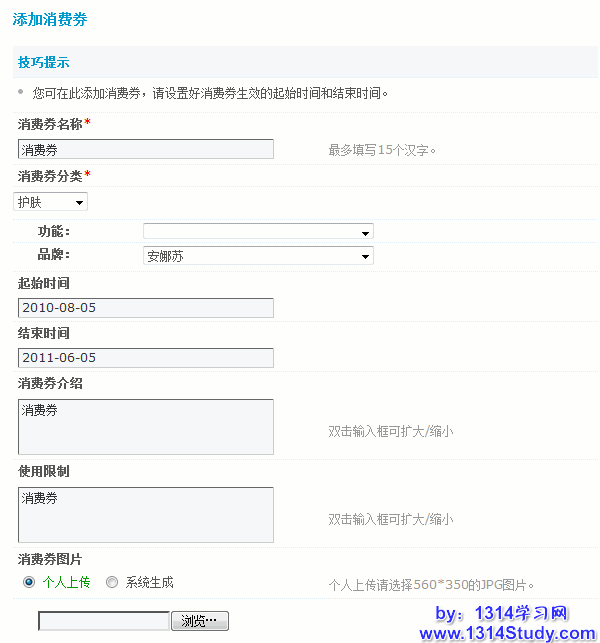Click the 起始时间 date field
Image resolution: width=600 pixels, height=643 pixels.
tap(146, 308)
